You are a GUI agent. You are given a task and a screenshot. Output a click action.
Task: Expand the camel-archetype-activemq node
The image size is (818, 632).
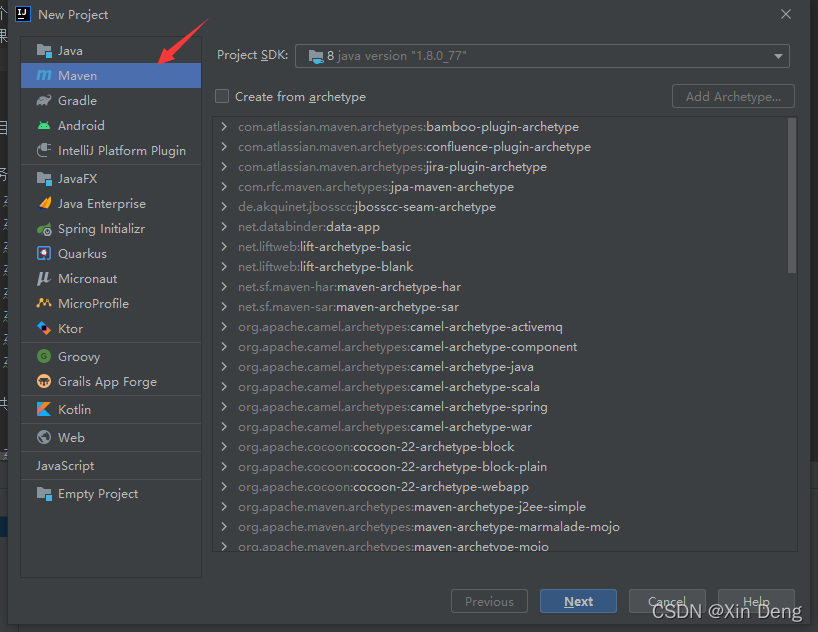[x=224, y=327]
